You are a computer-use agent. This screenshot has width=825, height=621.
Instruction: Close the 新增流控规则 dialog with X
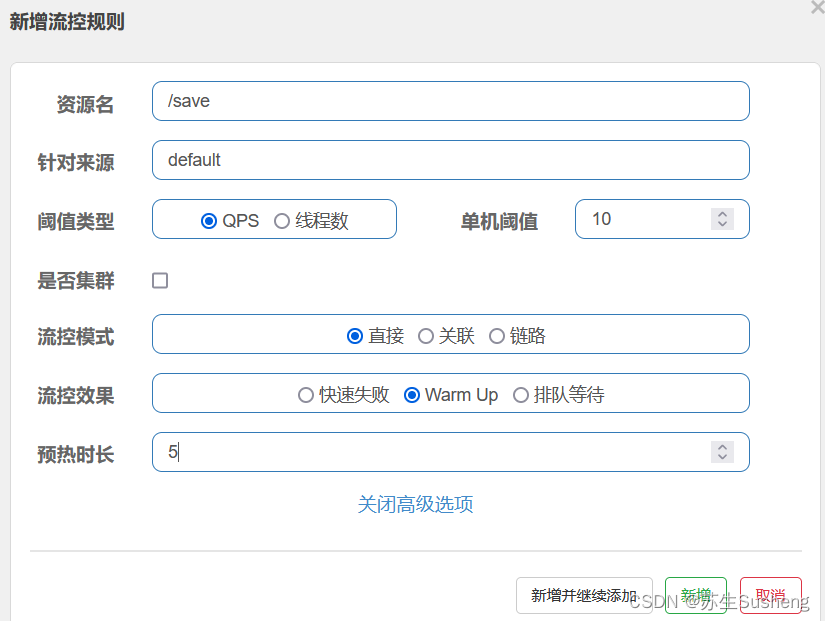tap(818, 6)
